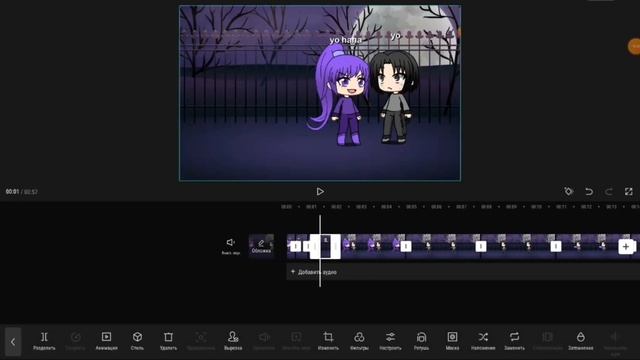The image size is (640, 360).
Task: Expand preview to fullscreen
Action: click(x=629, y=191)
